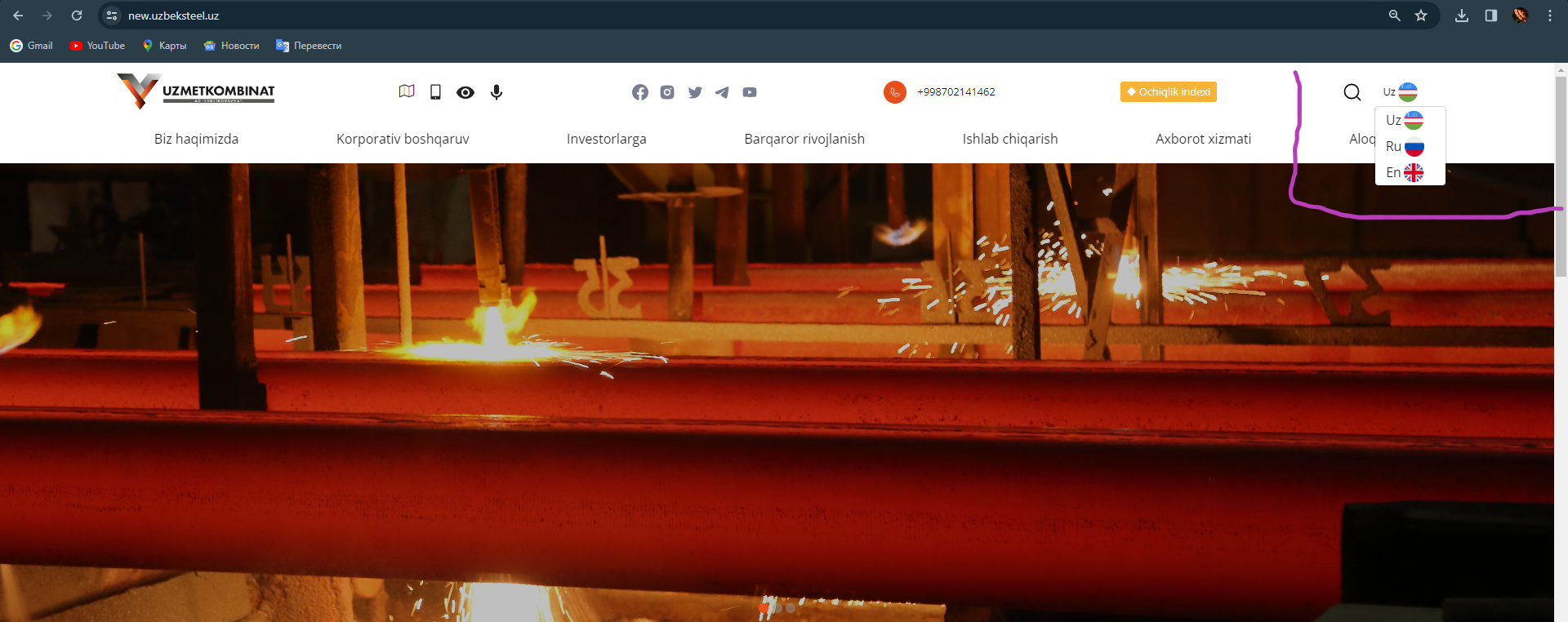Click the microphone voice icon
The image size is (1568, 622).
tap(497, 92)
